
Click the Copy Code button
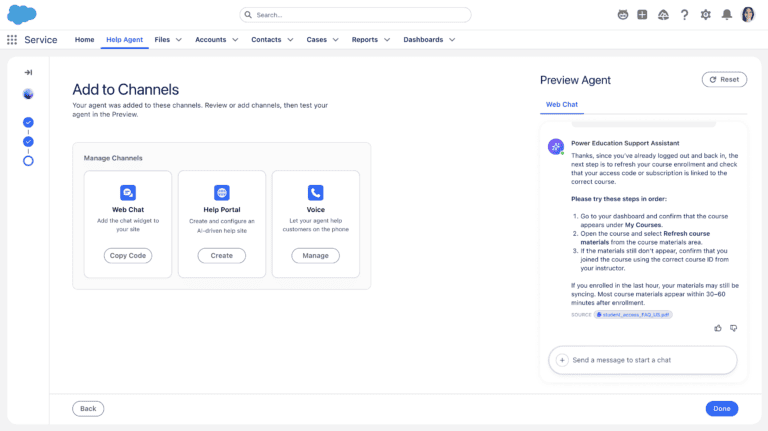[128, 256]
